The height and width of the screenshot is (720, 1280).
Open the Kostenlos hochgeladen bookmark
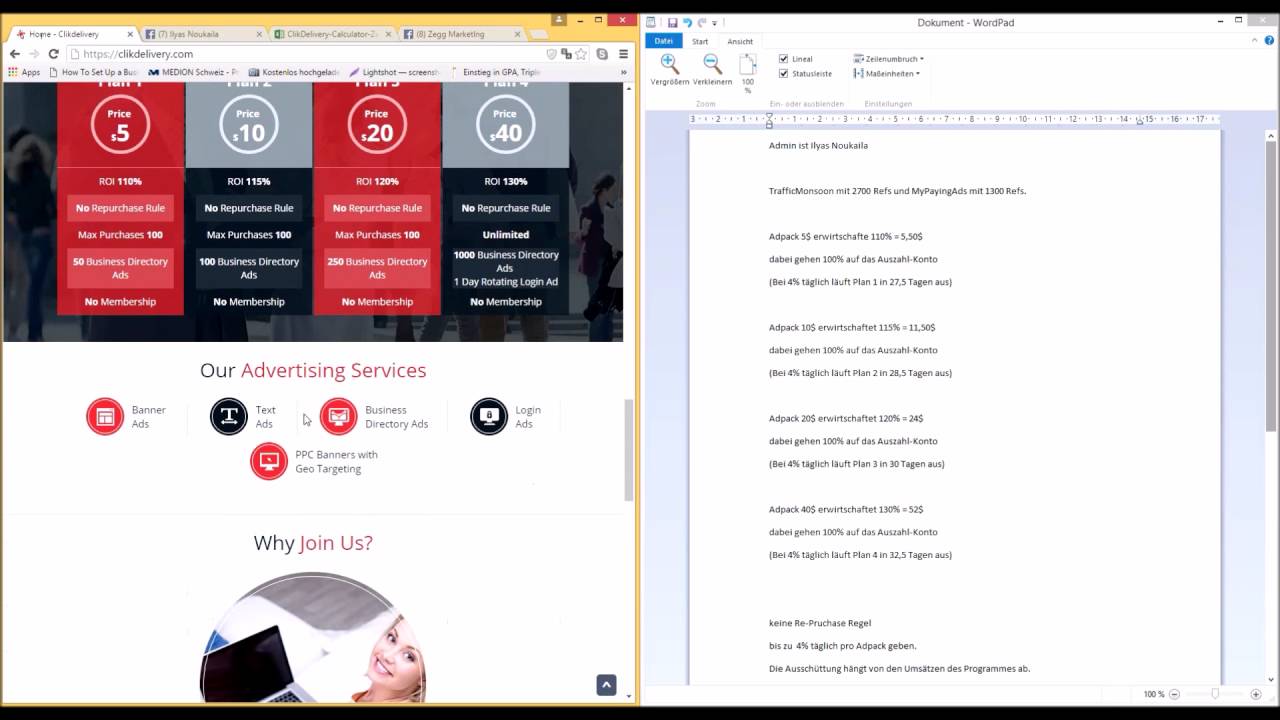click(294, 72)
